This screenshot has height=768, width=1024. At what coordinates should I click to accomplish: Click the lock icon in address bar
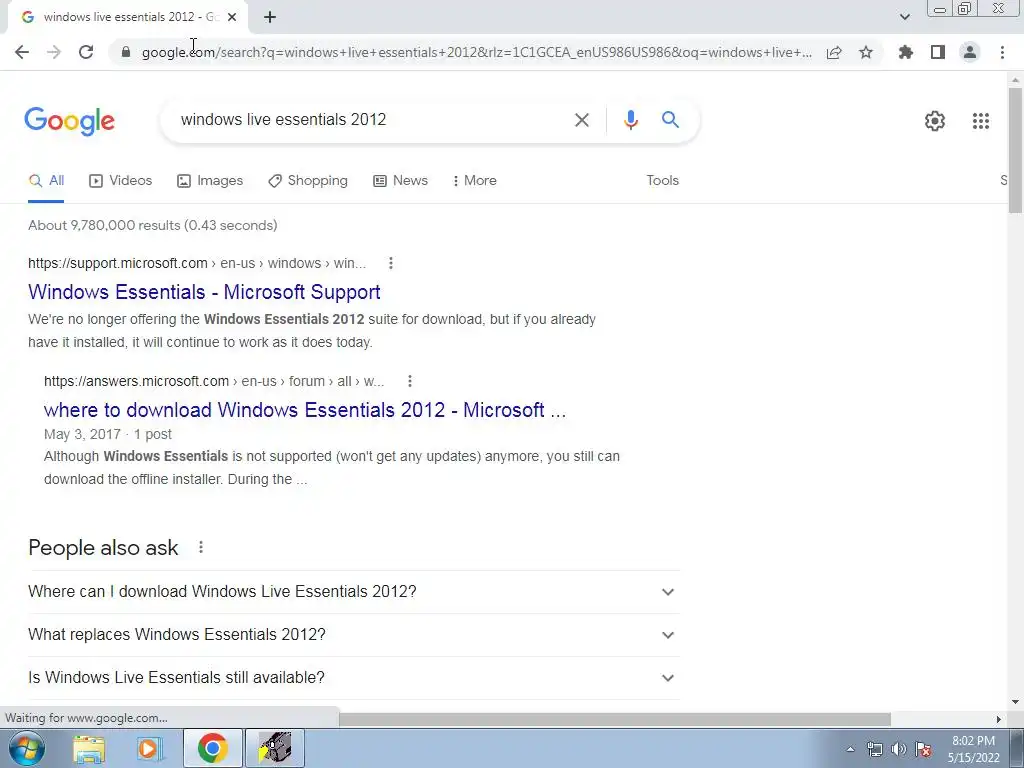pyautogui.click(x=126, y=52)
